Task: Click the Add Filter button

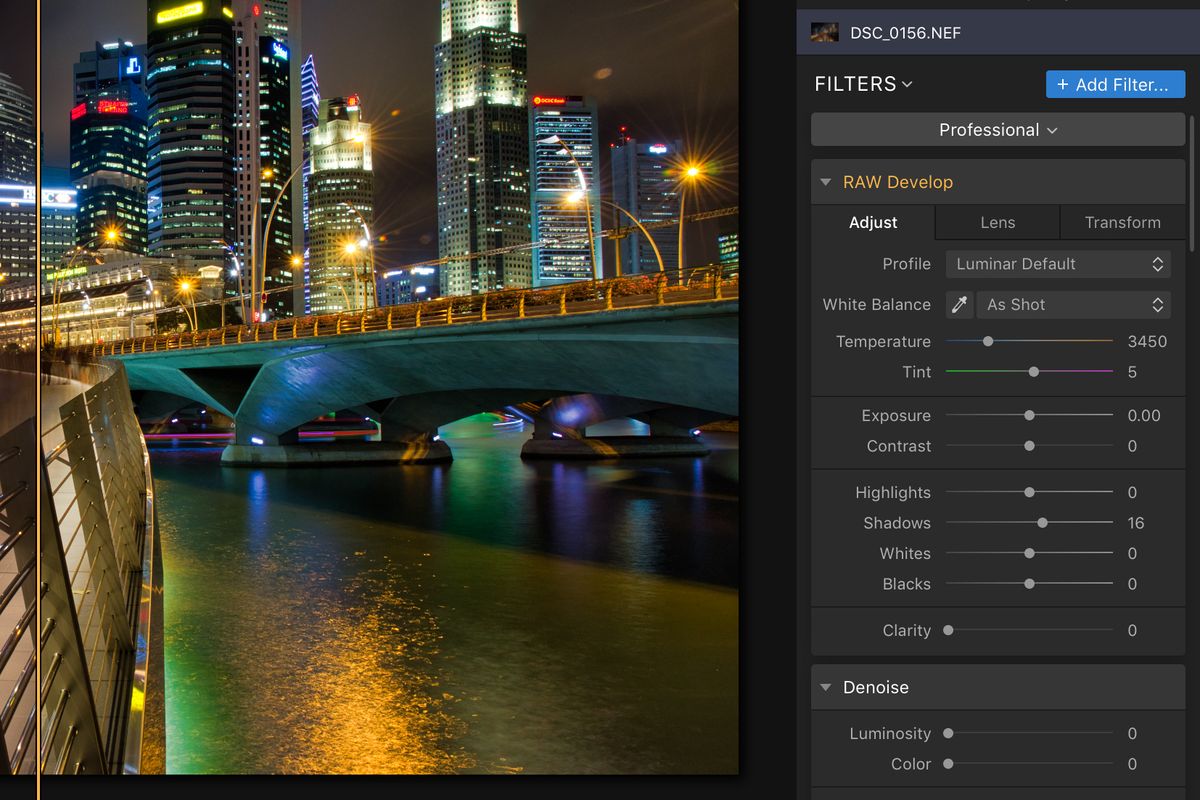Action: [1115, 84]
